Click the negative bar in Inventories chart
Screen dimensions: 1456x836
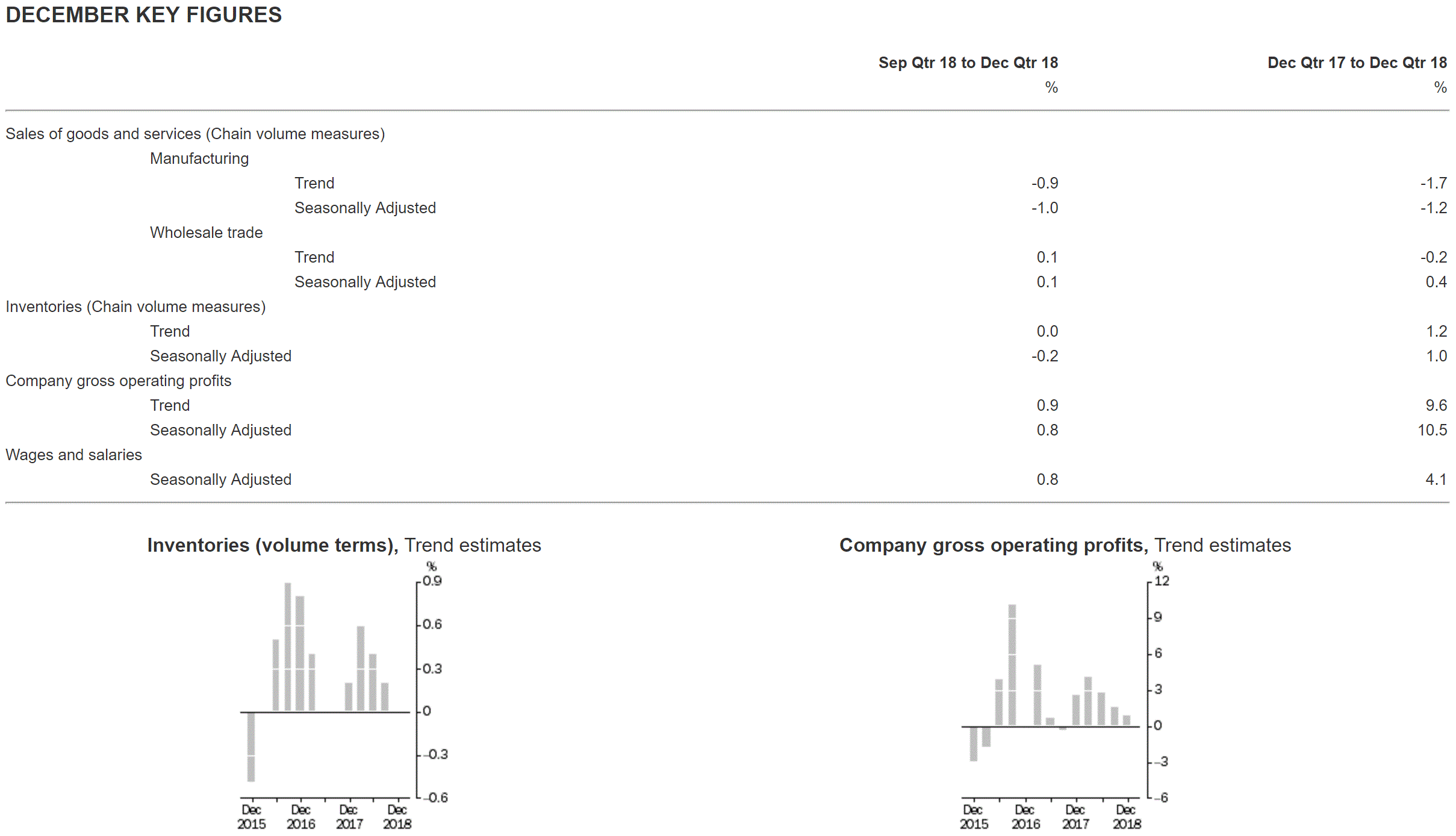point(251,747)
